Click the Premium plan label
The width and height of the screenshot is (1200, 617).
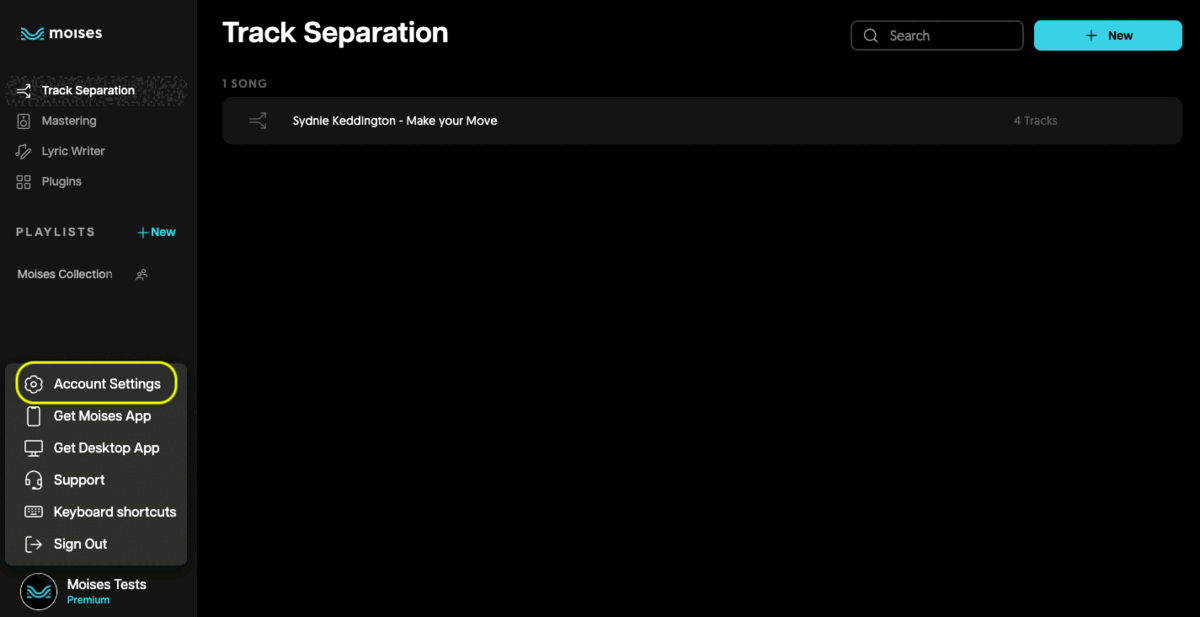88,600
